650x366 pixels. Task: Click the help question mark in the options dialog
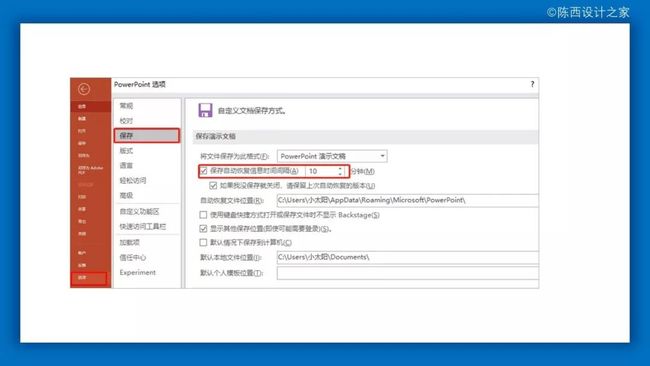532,84
